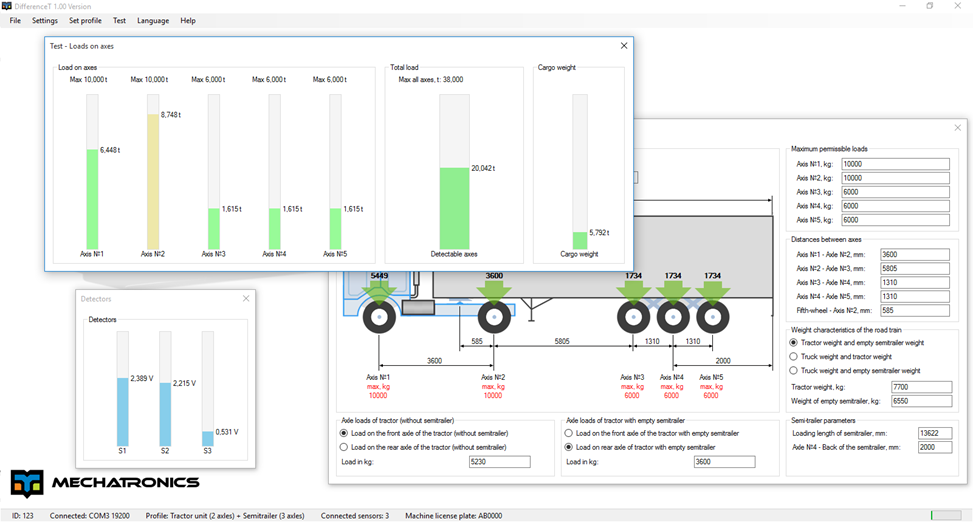Choose load on front axle with empty semitrailer

click(x=570, y=433)
